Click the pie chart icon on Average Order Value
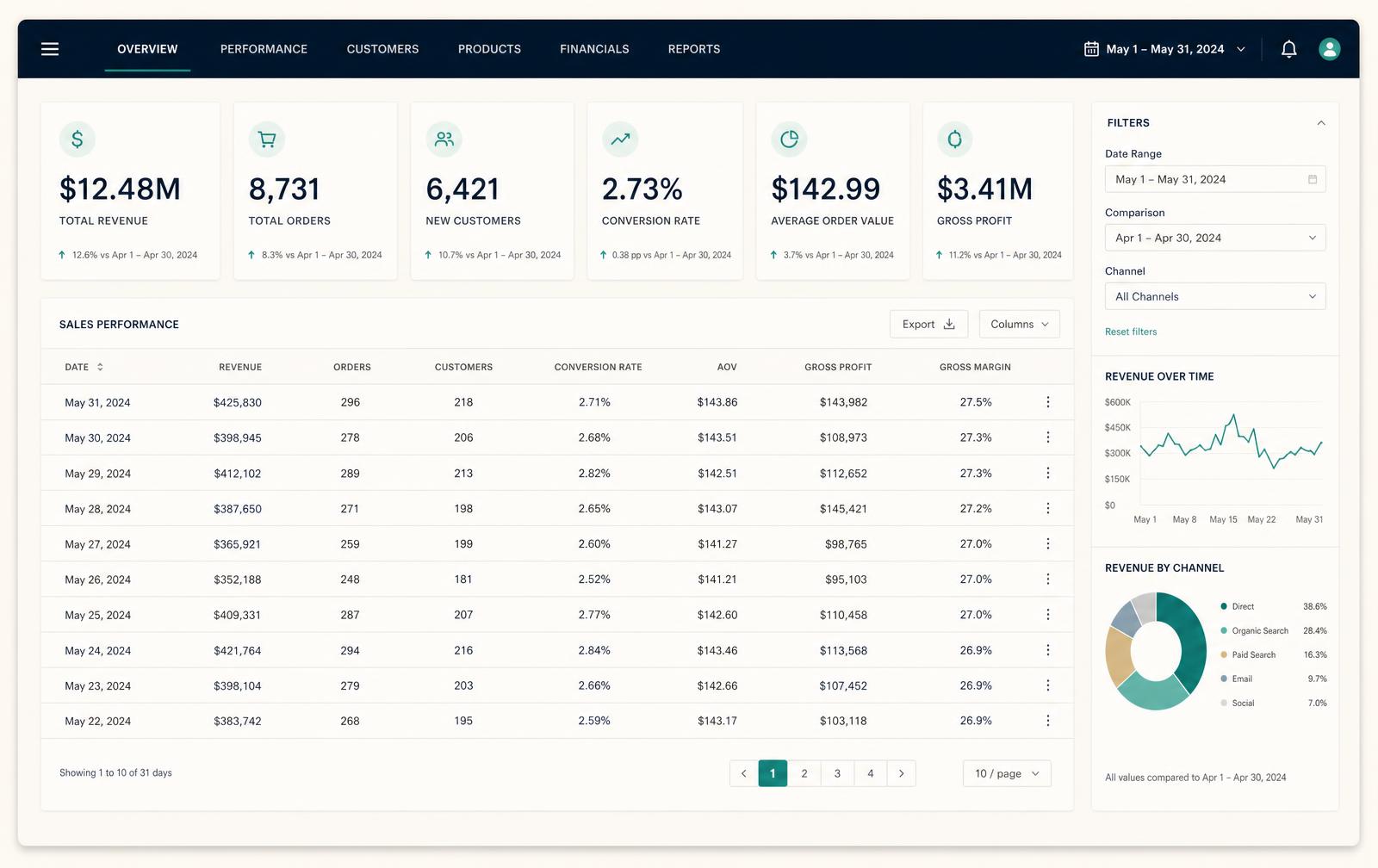The image size is (1378, 868). click(x=789, y=139)
